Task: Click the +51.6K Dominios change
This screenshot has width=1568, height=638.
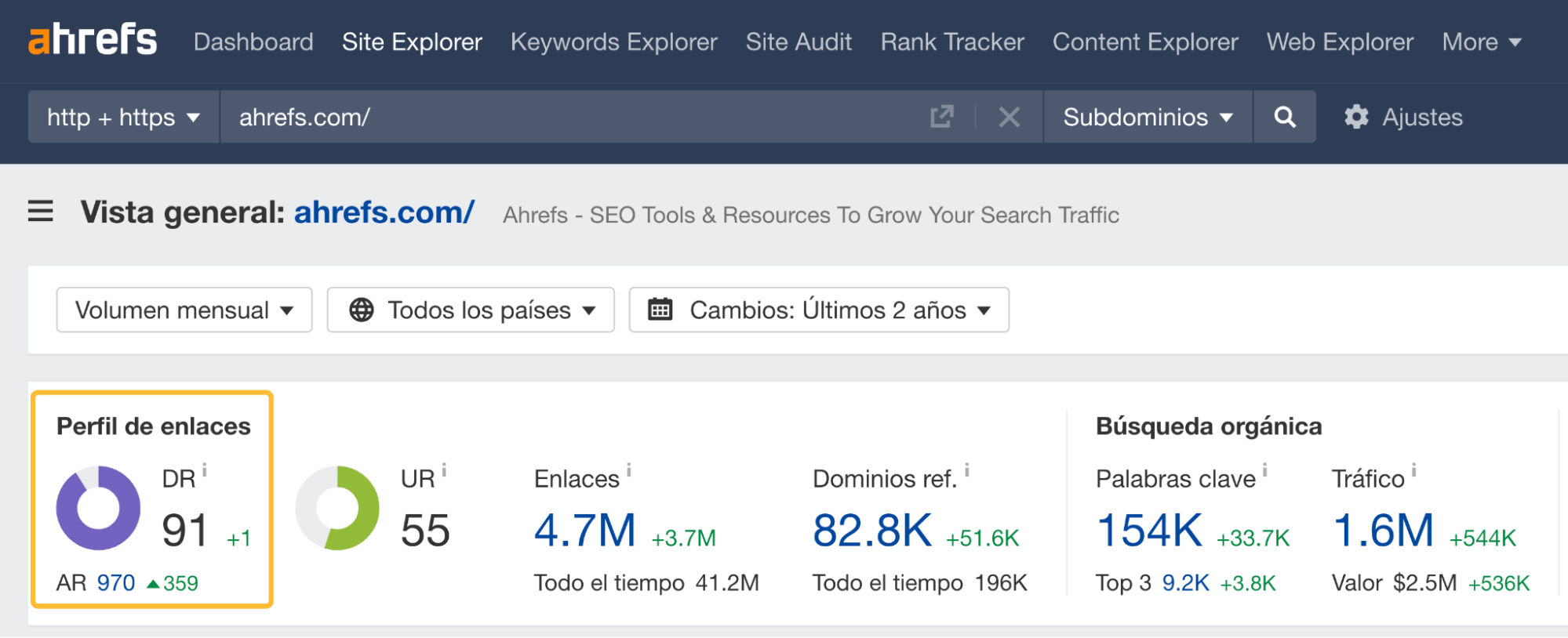Action: (x=983, y=538)
